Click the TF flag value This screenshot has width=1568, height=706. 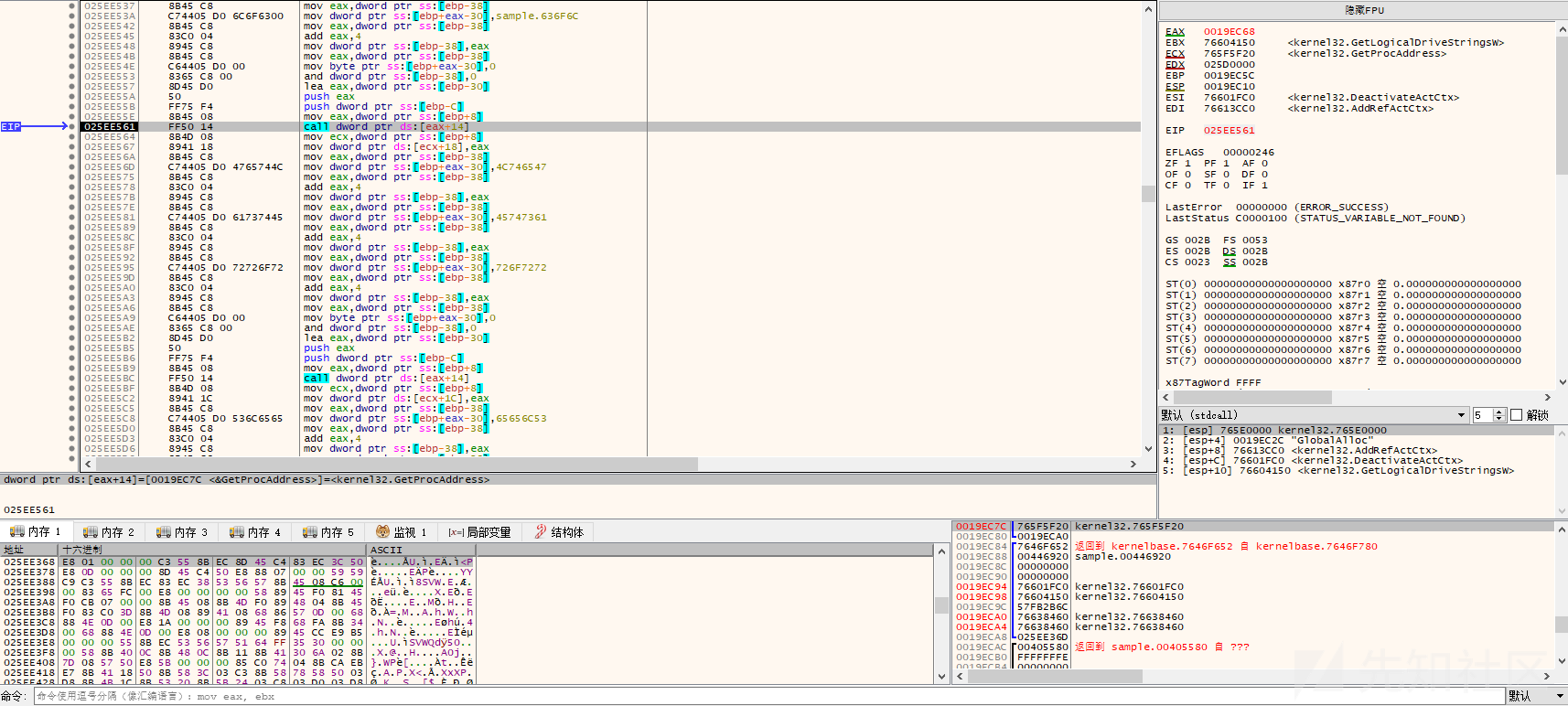point(1226,186)
